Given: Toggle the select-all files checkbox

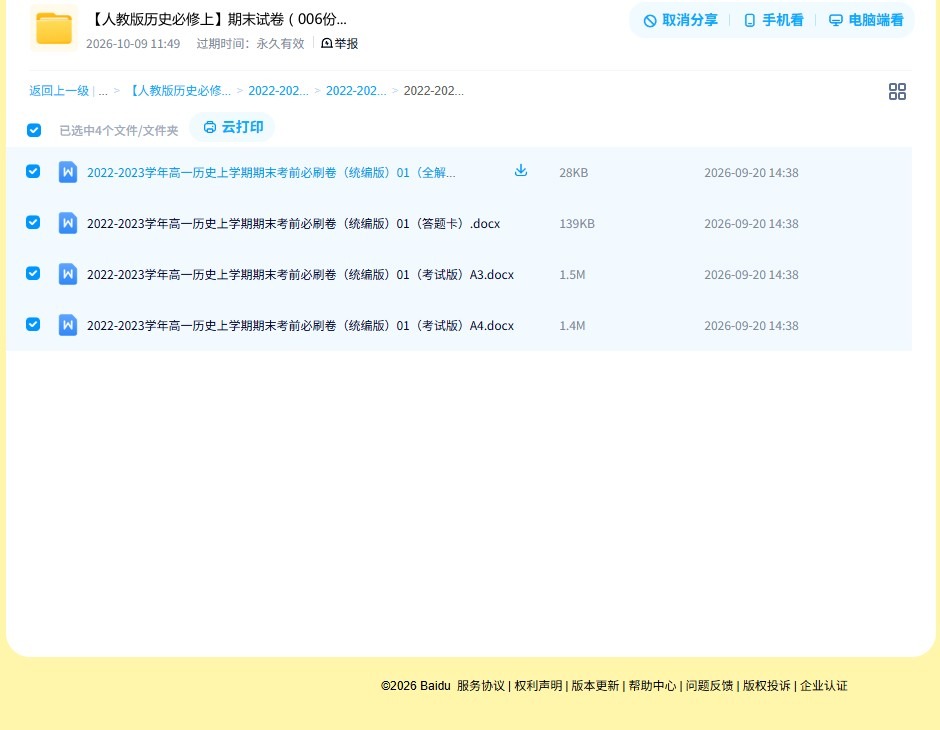Looking at the screenshot, I should tap(34, 130).
